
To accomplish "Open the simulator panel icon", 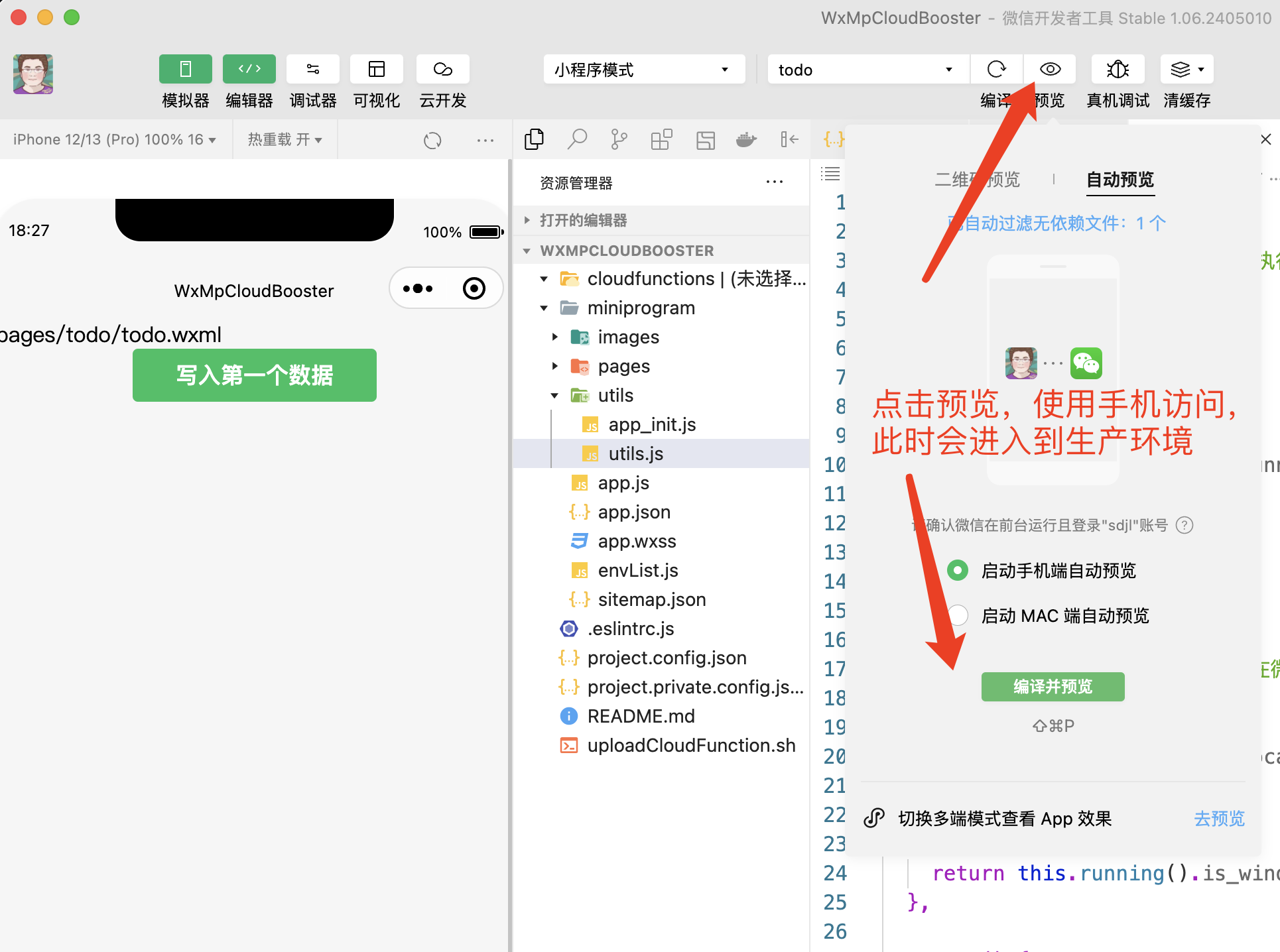I will point(185,69).
